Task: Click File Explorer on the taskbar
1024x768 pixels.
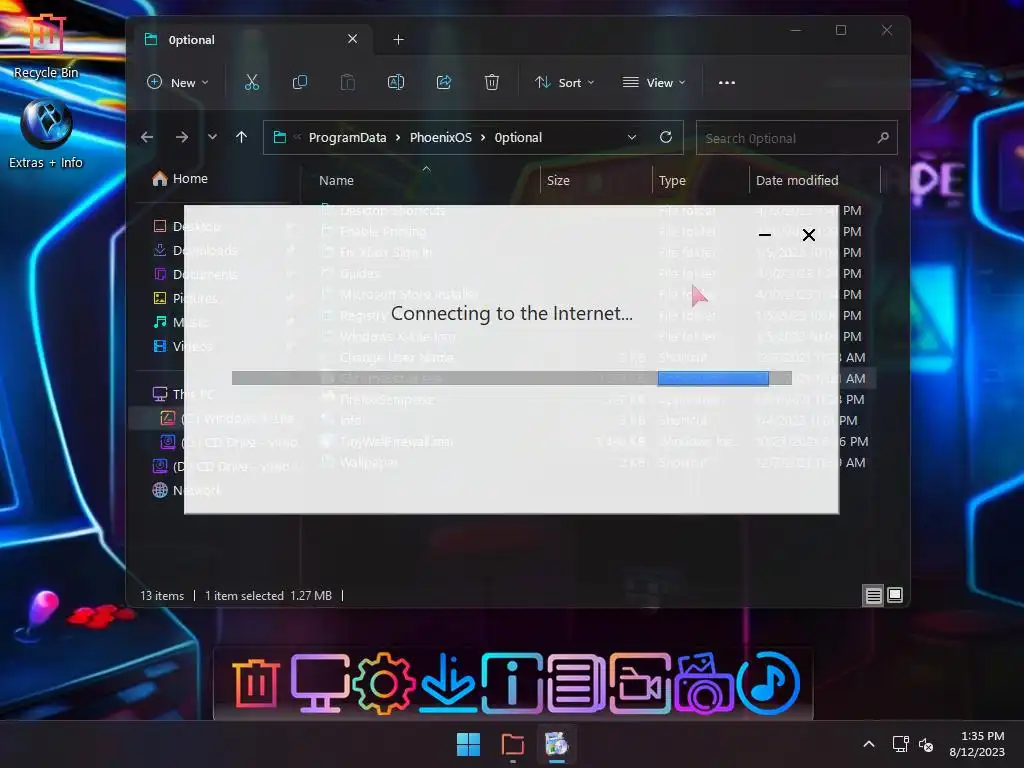Action: pos(513,744)
